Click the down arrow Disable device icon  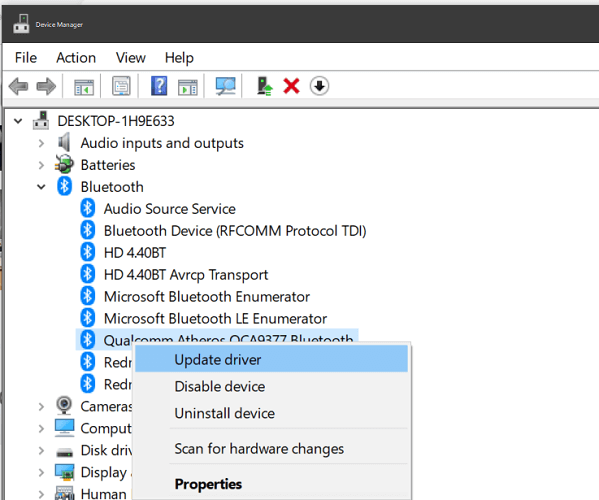tap(319, 86)
